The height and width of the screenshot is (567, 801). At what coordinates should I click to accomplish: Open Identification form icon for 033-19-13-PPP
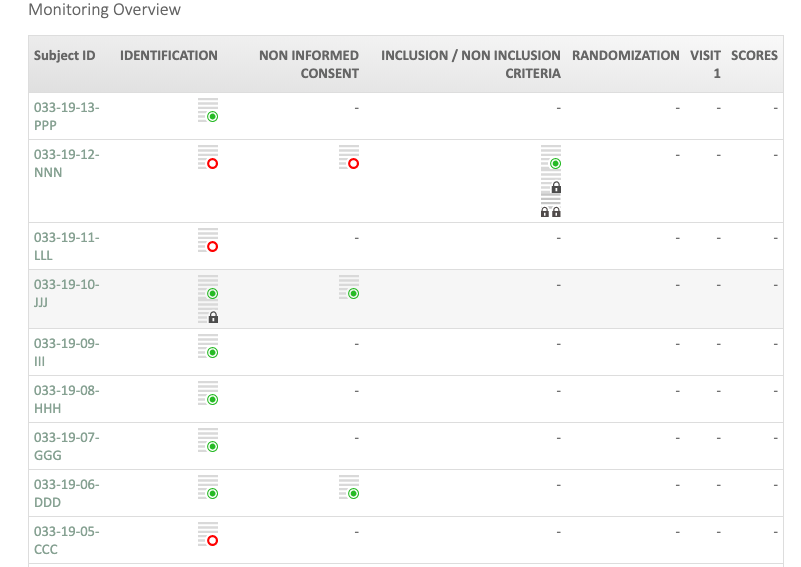click(208, 110)
